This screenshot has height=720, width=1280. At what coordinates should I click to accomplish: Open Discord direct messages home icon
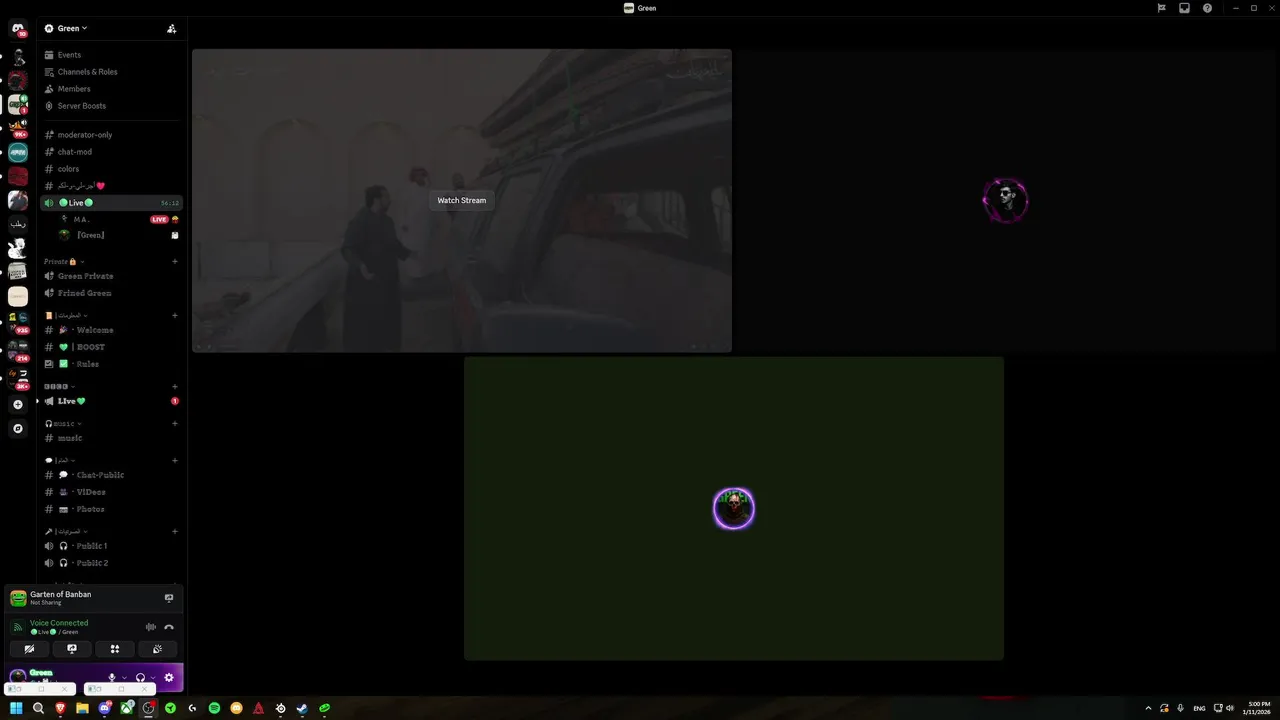click(x=18, y=29)
